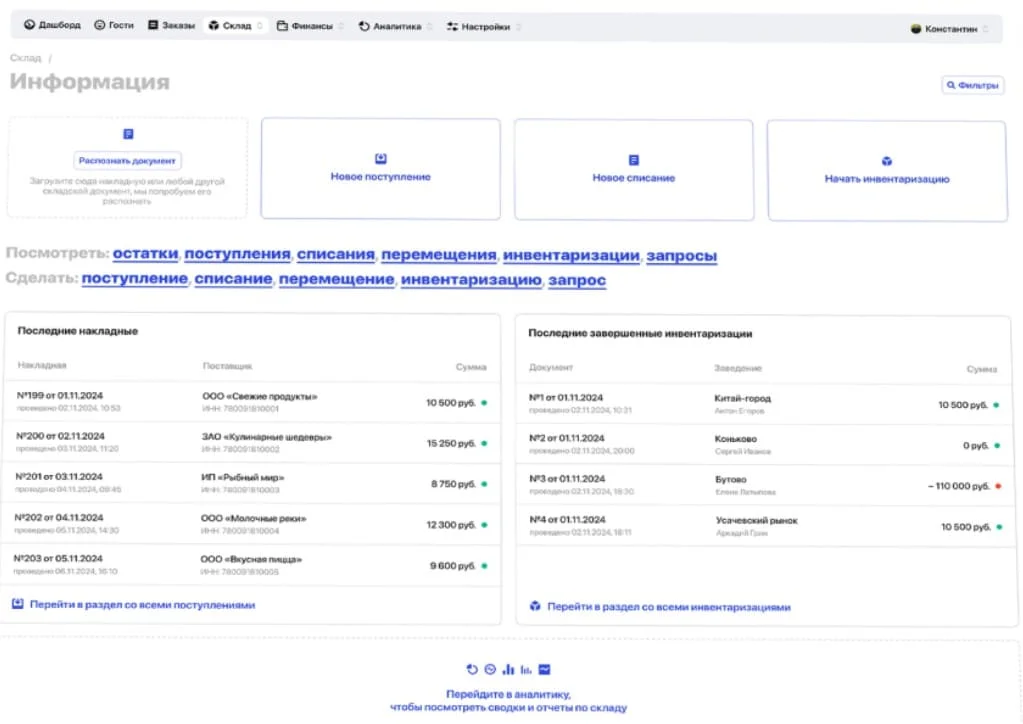Expand the Константин user dropdown

point(949,29)
